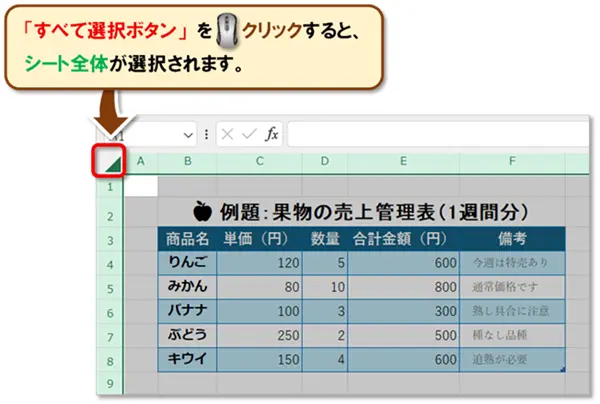This screenshot has width=600, height=404.
Task: Click remark cell 追熟が必要
Action: pos(512,360)
